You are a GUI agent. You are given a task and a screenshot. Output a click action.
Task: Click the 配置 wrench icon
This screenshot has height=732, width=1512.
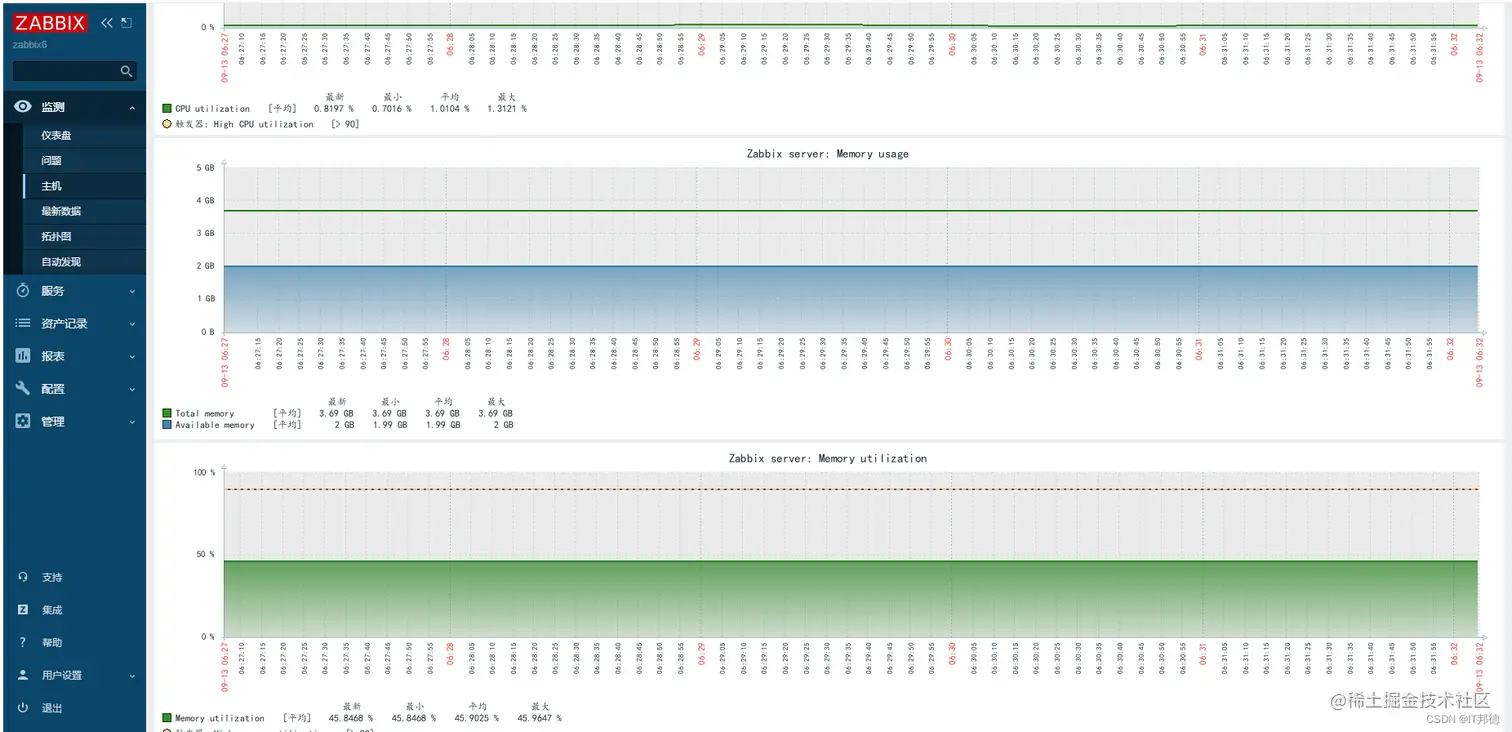point(23,388)
